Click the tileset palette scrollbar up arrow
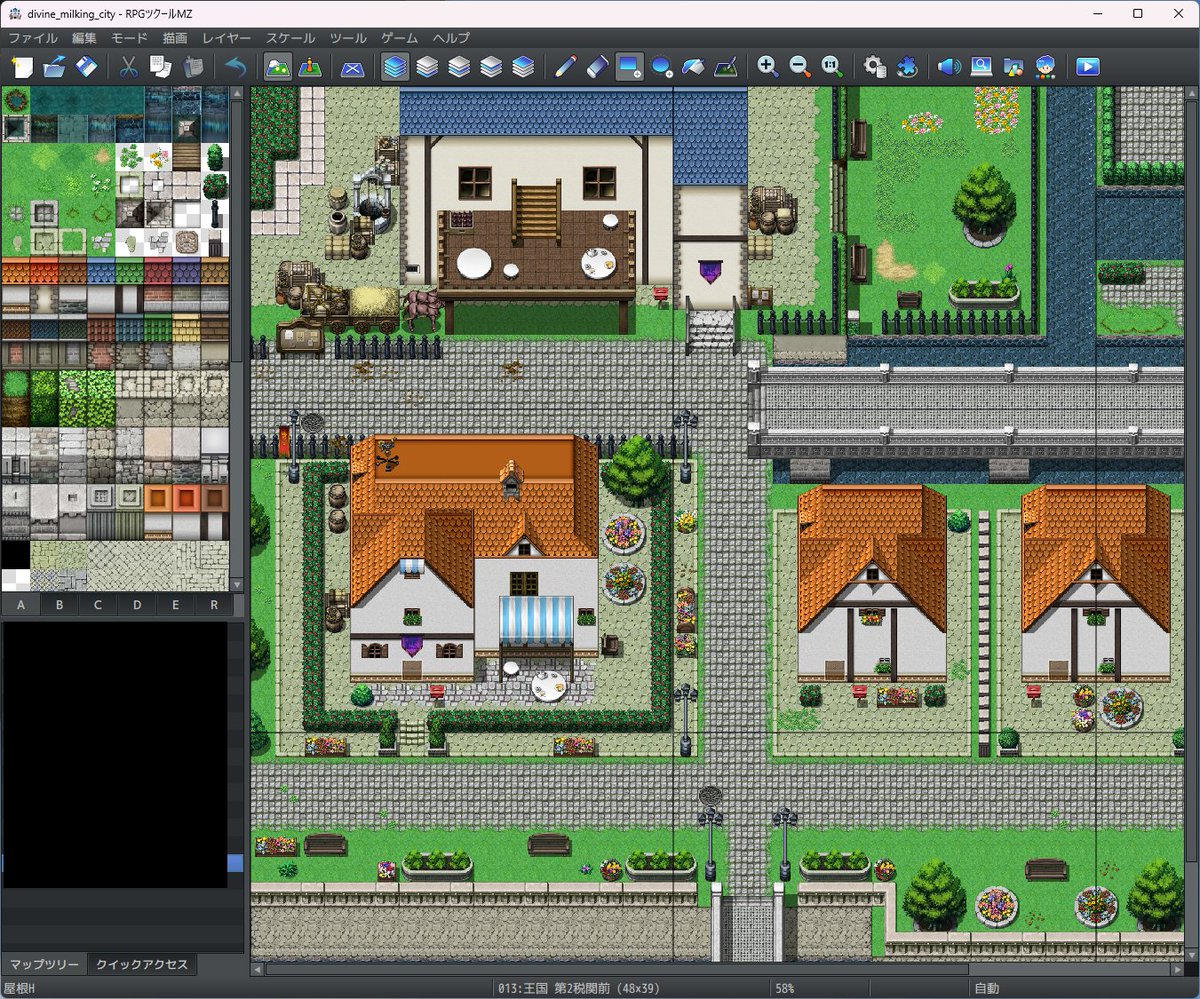Screen dimensions: 1200x999 tap(237, 93)
